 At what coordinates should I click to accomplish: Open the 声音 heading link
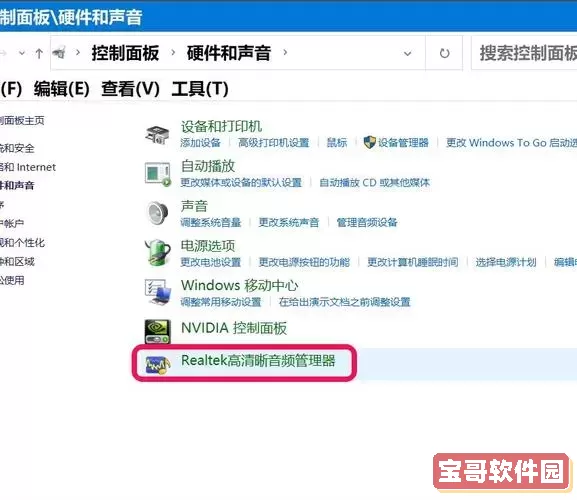click(194, 206)
